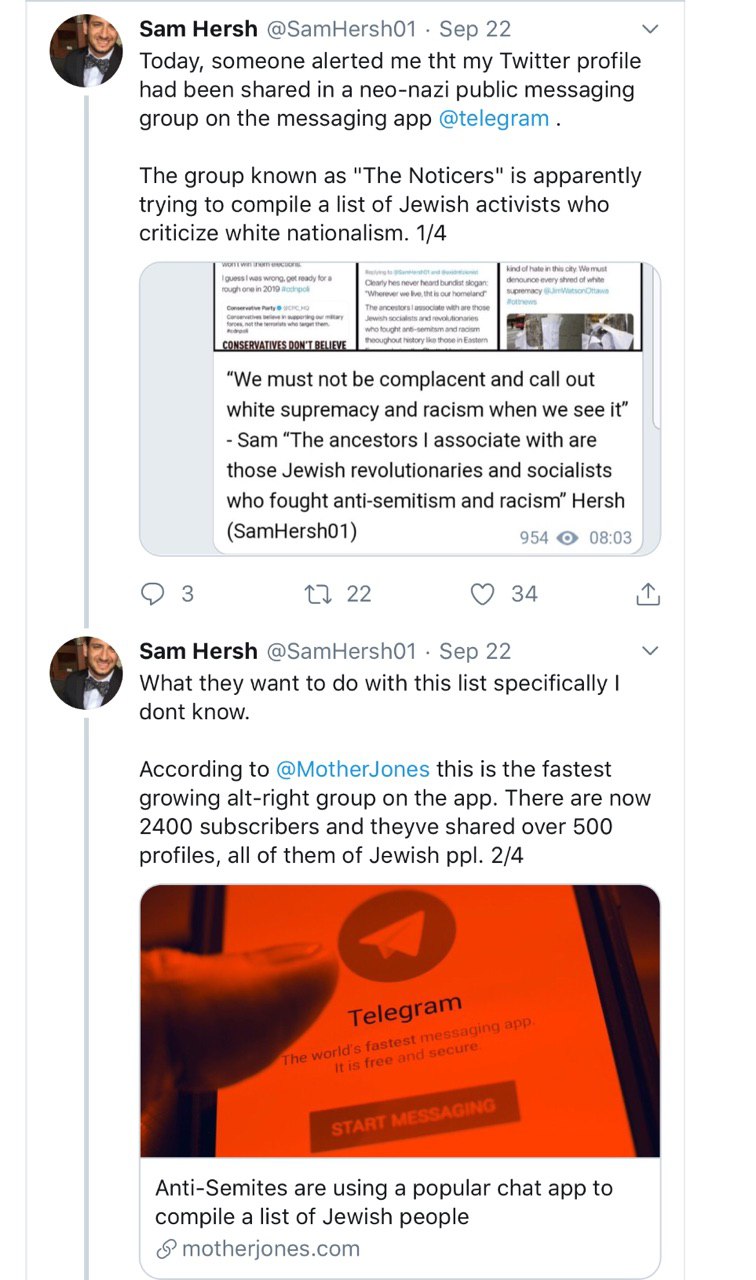Image resolution: width=756 pixels, height=1280 pixels.
Task: Click @SamHersh01 handle on second tweet
Action: tap(340, 651)
